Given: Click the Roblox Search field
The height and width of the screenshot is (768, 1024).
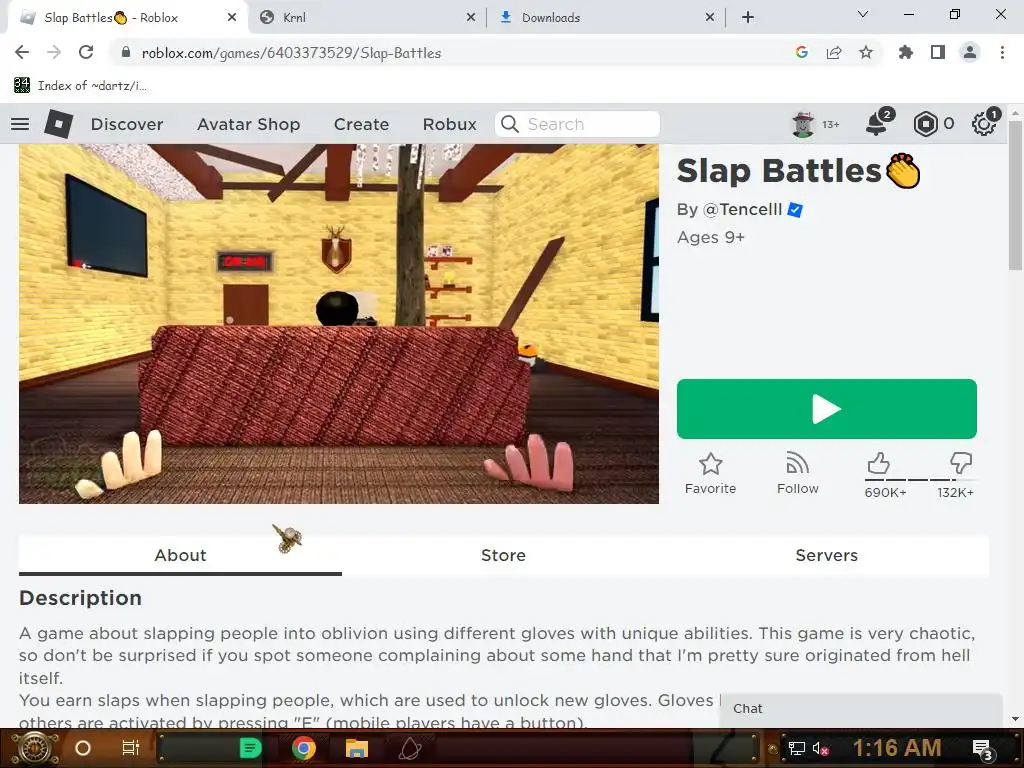Looking at the screenshot, I should 577,124.
